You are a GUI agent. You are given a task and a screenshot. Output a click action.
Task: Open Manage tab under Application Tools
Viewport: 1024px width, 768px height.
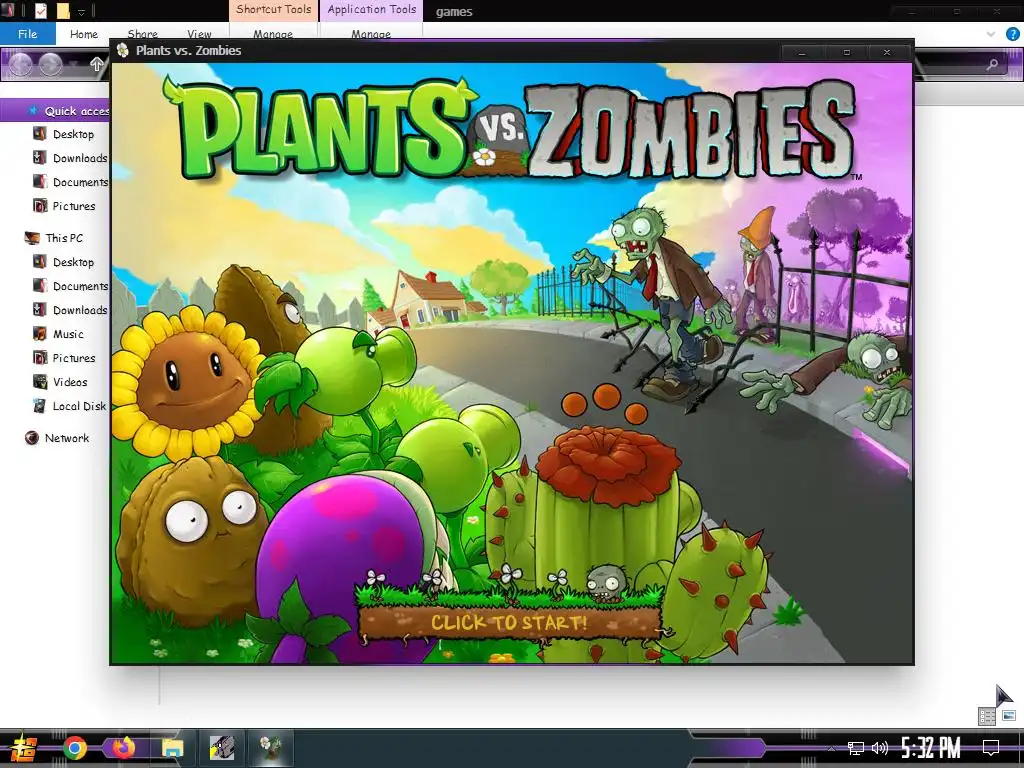click(371, 34)
